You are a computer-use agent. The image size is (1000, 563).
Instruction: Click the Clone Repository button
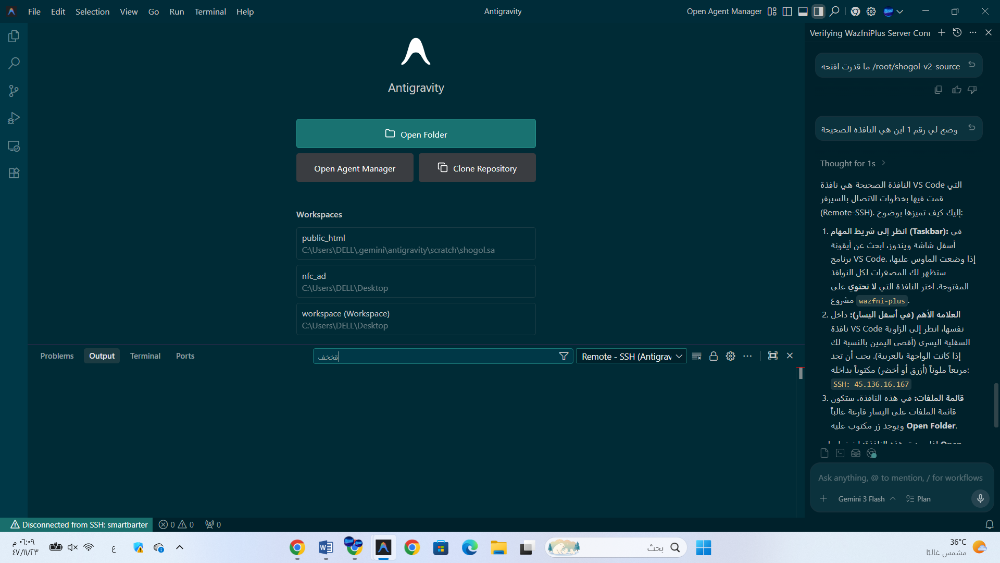(477, 168)
